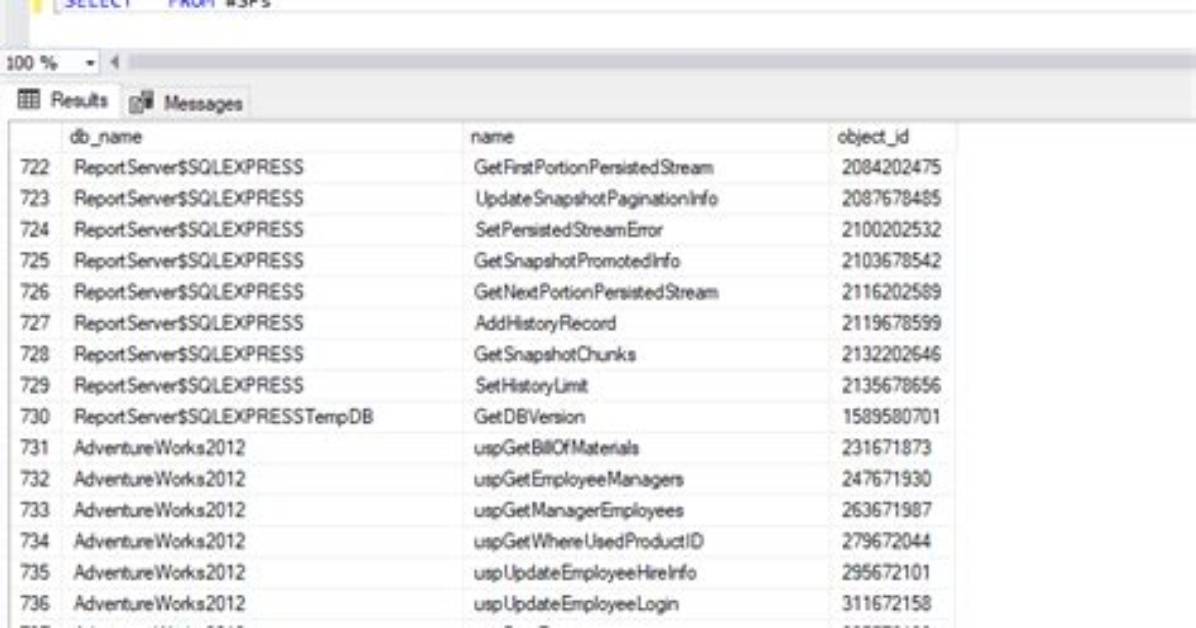Click object_id cell 231671873
This screenshot has height=628, width=1196.
[892, 448]
